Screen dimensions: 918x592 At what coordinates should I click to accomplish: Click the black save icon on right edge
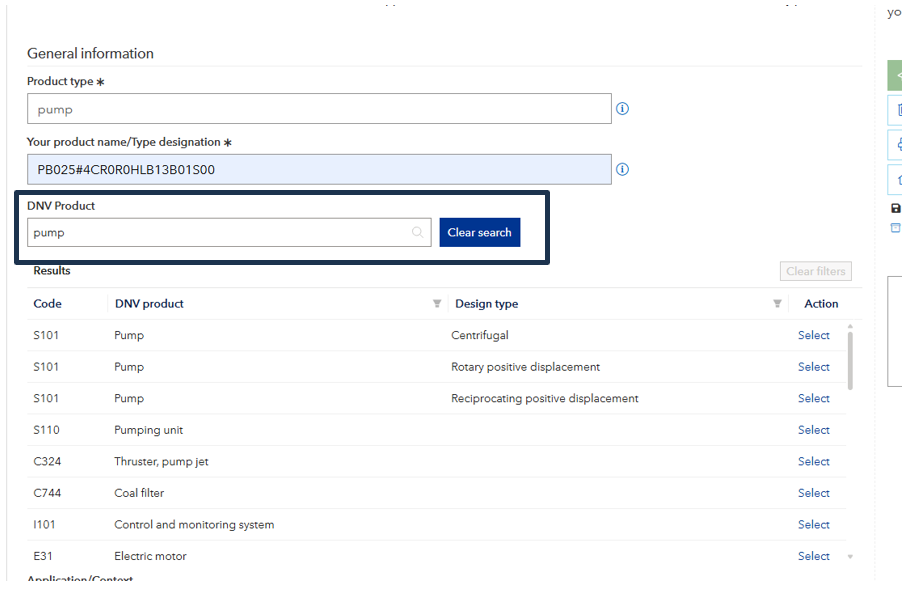[x=895, y=208]
